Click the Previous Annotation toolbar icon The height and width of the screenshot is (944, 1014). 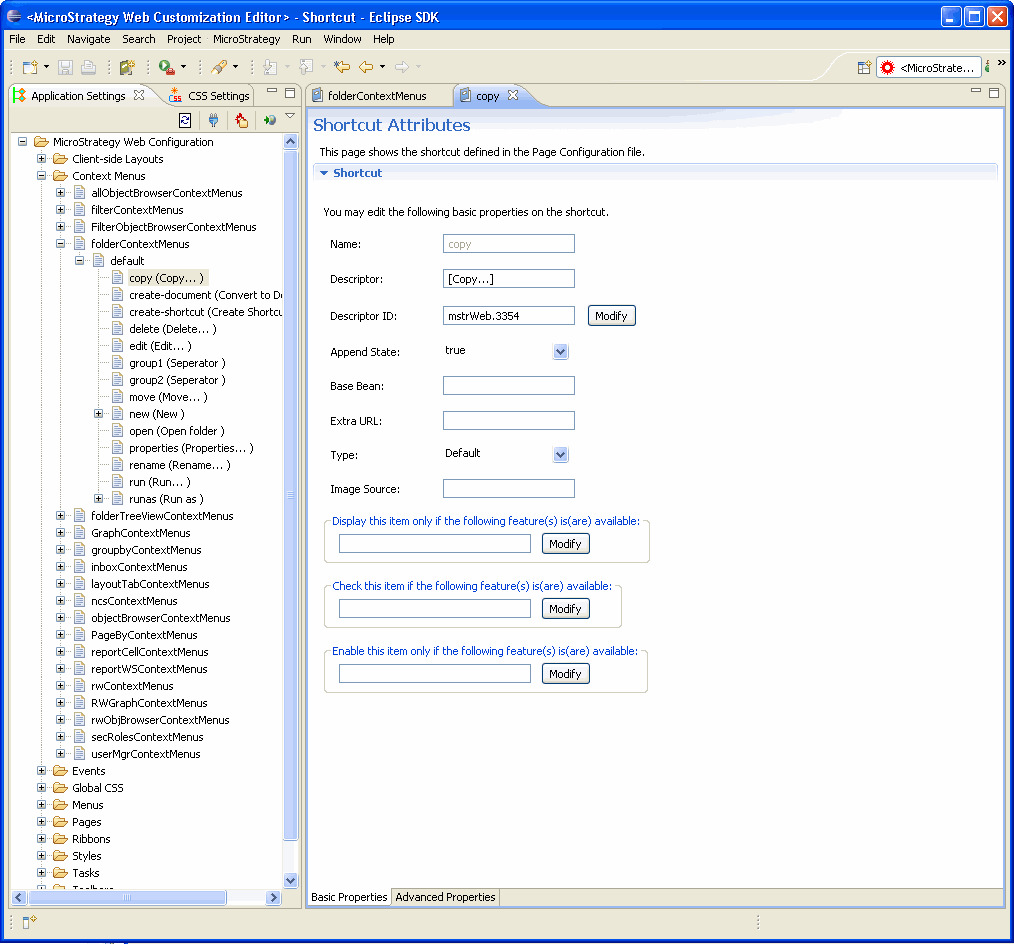click(306, 67)
